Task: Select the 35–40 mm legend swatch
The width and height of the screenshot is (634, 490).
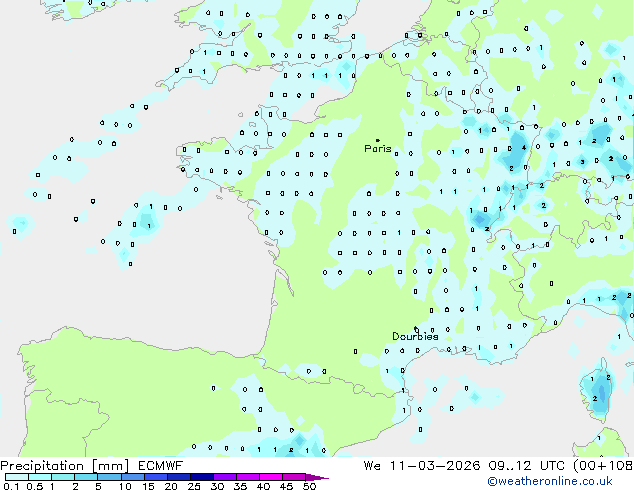Action: (x=247, y=477)
